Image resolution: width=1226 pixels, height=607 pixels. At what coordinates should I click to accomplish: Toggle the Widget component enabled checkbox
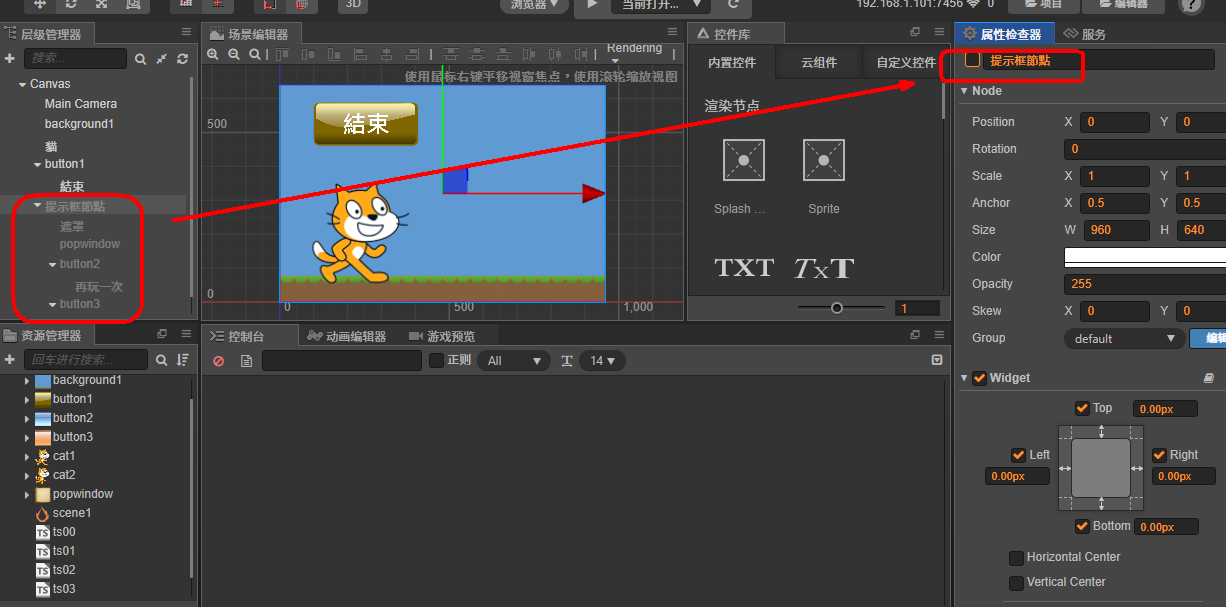click(x=979, y=378)
